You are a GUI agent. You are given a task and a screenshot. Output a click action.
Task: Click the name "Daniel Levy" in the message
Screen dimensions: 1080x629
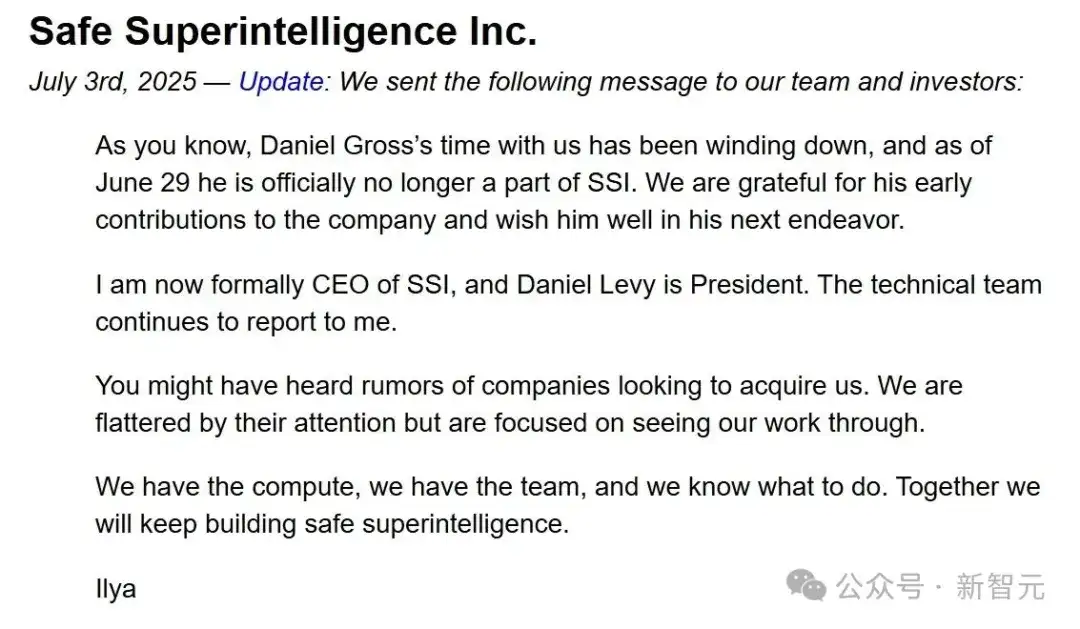click(585, 285)
